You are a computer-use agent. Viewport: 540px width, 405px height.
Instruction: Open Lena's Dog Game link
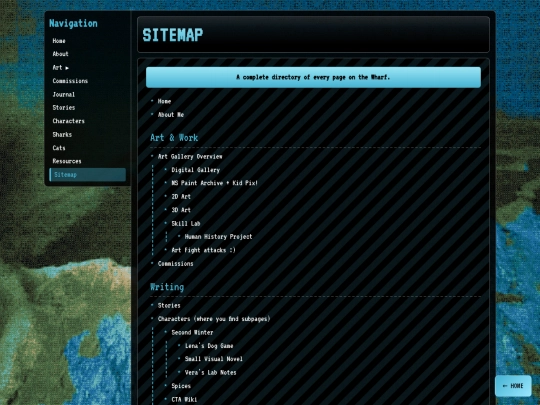209,346
